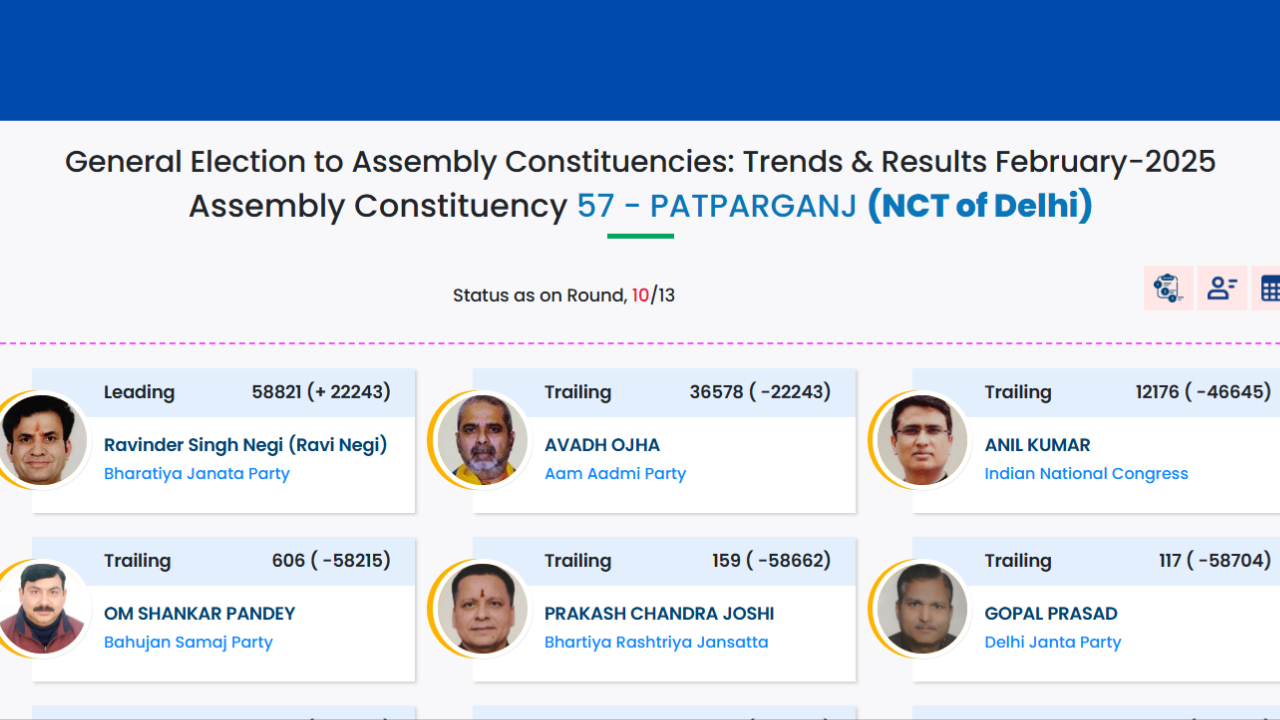
Task: Click the Delhi Janta Party label
Action: [1052, 643]
